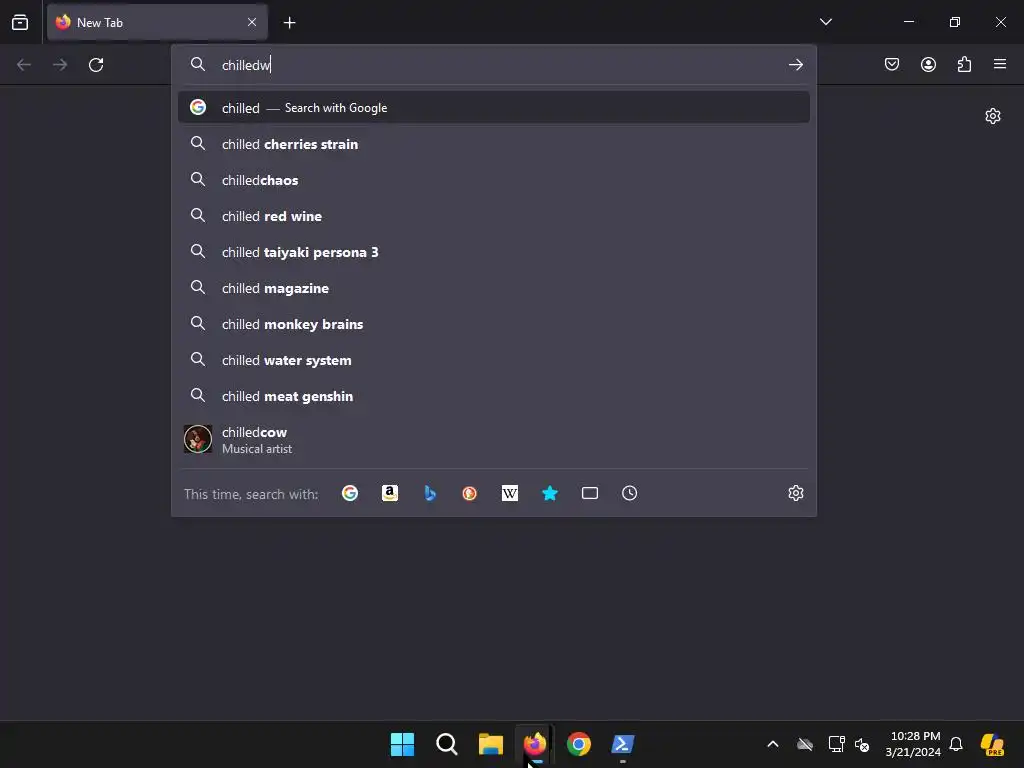
Task: Show hidden system tray icons chevron
Action: 773,744
